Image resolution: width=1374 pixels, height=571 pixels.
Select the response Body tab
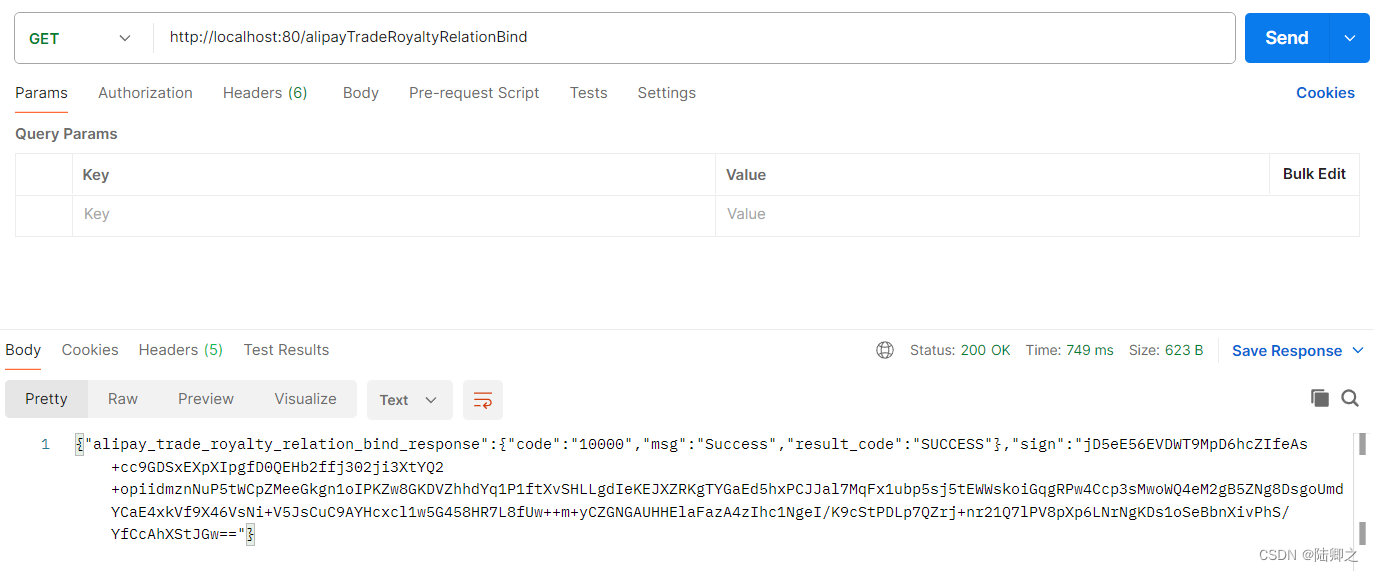click(x=23, y=350)
